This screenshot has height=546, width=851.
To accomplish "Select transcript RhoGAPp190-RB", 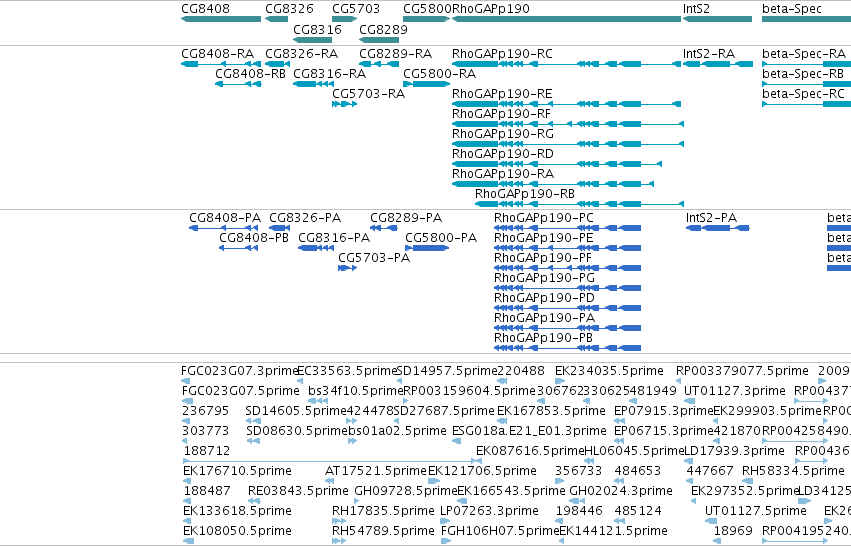I will pyautogui.click(x=579, y=204).
